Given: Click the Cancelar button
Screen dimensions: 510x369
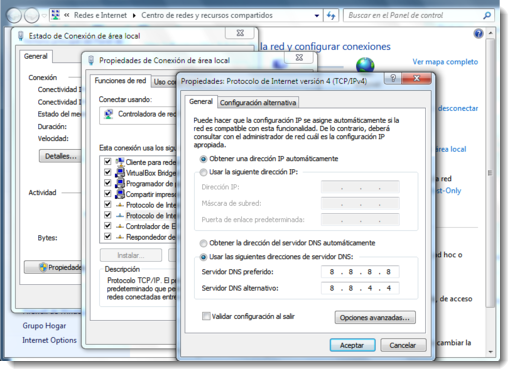Looking at the screenshot, I should [x=403, y=345].
